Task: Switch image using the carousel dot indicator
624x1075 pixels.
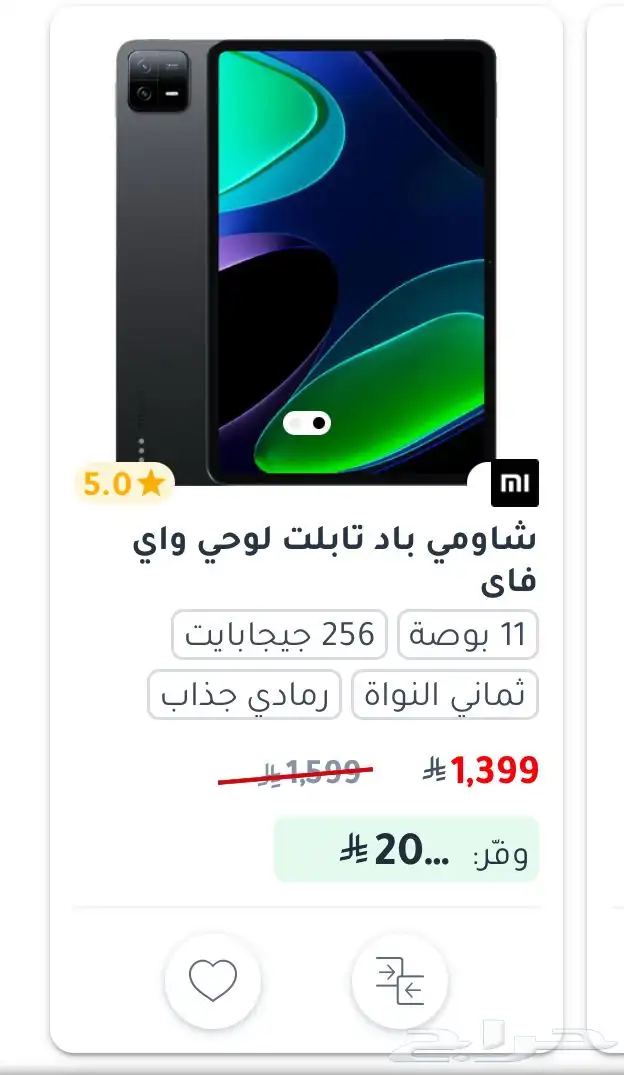Action: pyautogui.click(x=307, y=423)
